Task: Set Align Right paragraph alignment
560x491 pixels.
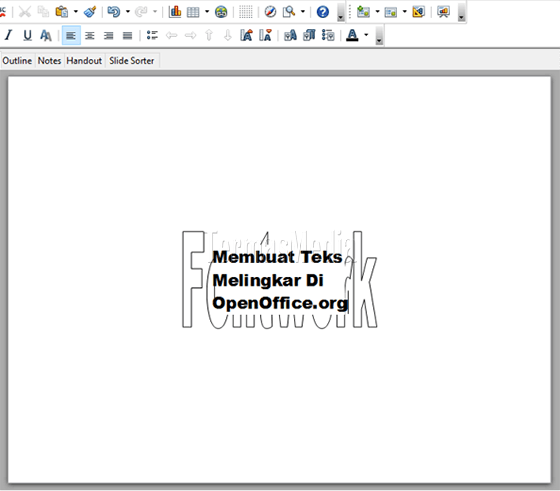Action: [109, 35]
